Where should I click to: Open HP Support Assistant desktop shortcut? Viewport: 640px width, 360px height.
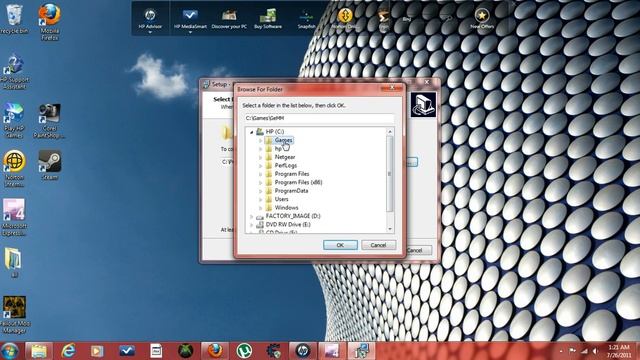pos(14,72)
